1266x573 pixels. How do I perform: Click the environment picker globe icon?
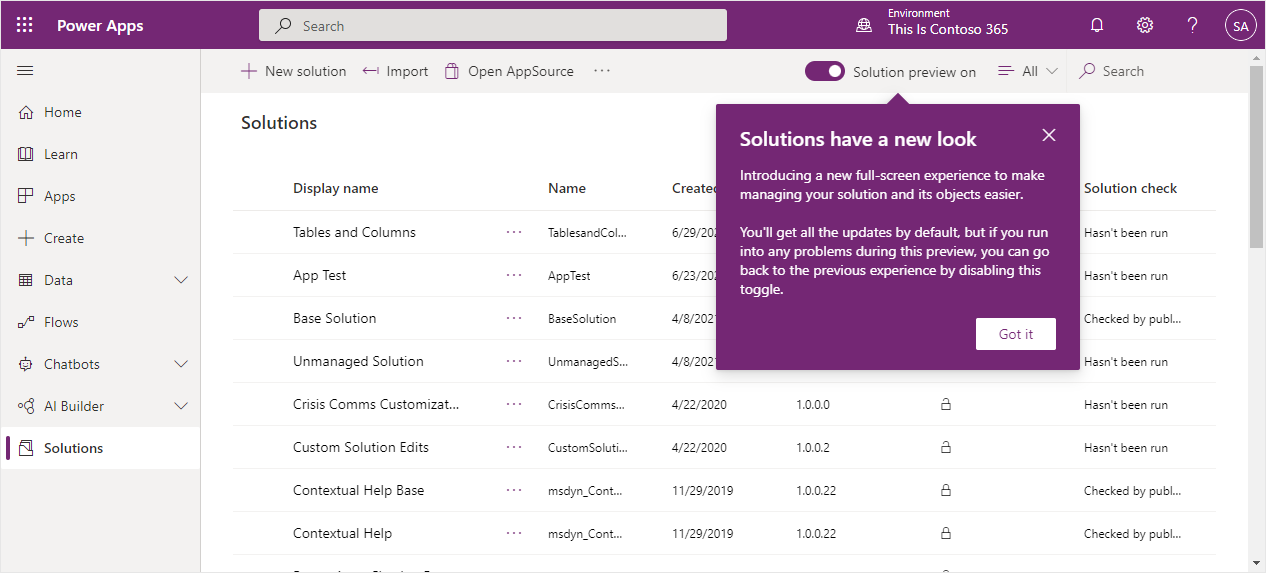864,26
